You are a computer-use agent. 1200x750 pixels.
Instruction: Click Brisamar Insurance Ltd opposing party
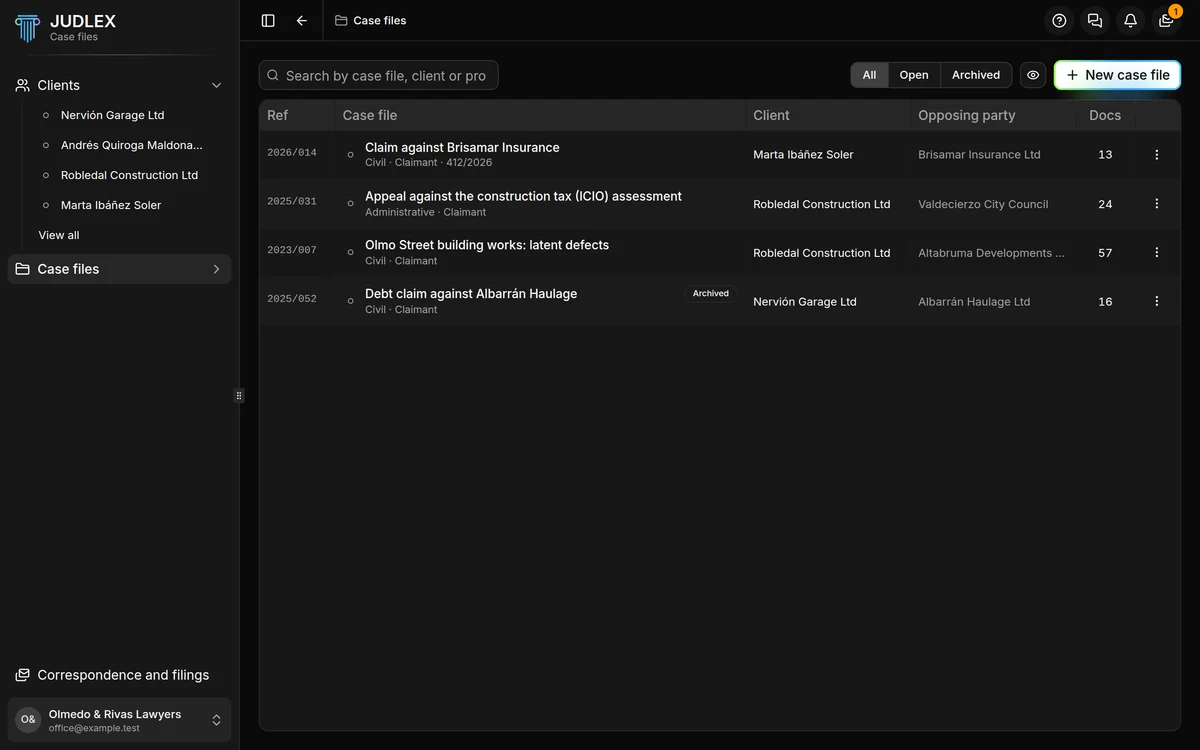pyautogui.click(x=979, y=155)
